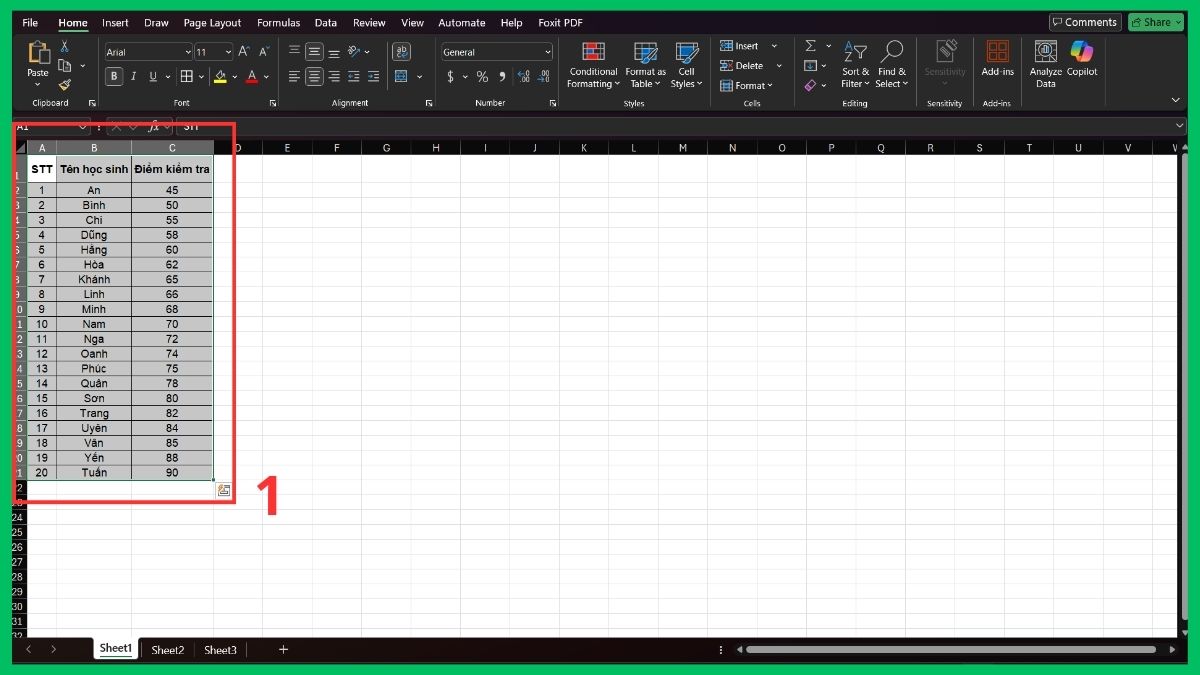Open the font size dropdown
The width and height of the screenshot is (1200, 675).
click(x=227, y=51)
